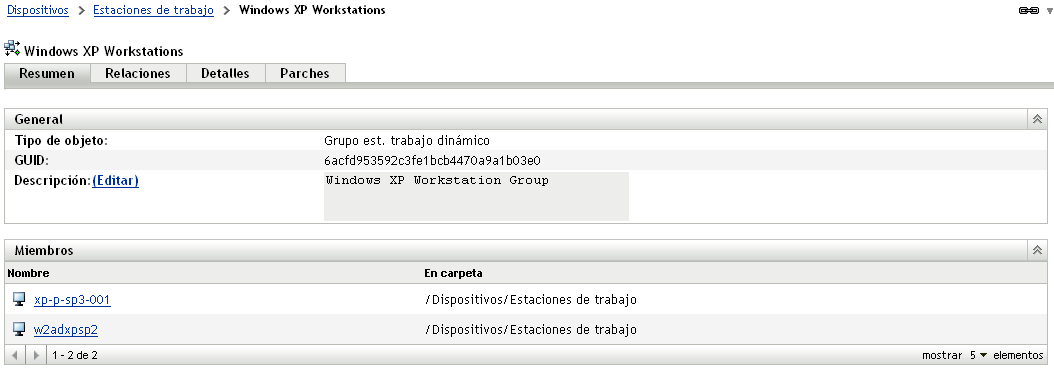Open the Detalles tab
Screen dimensions: 1054x369
click(x=225, y=73)
